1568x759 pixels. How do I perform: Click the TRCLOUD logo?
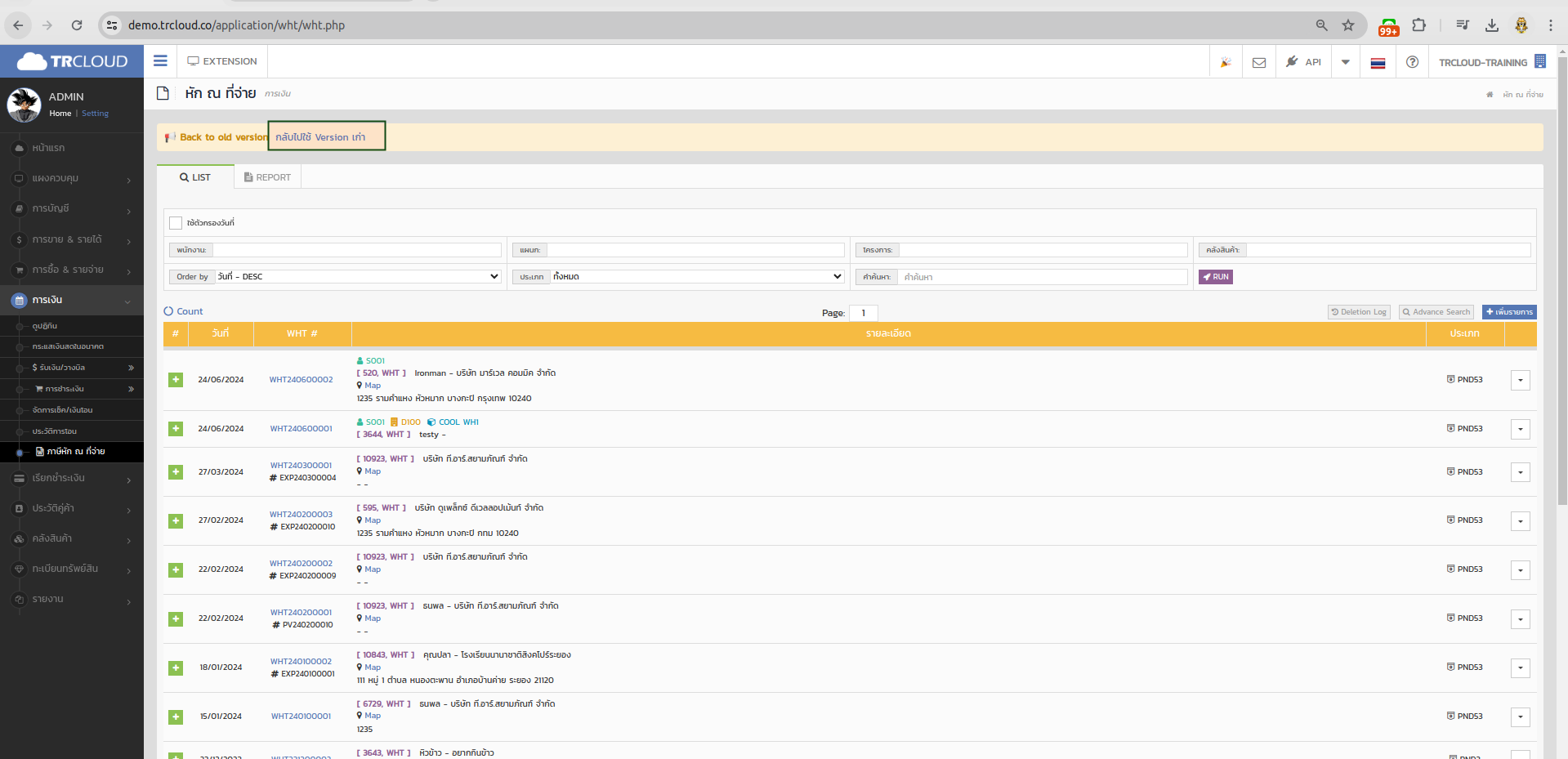click(72, 61)
